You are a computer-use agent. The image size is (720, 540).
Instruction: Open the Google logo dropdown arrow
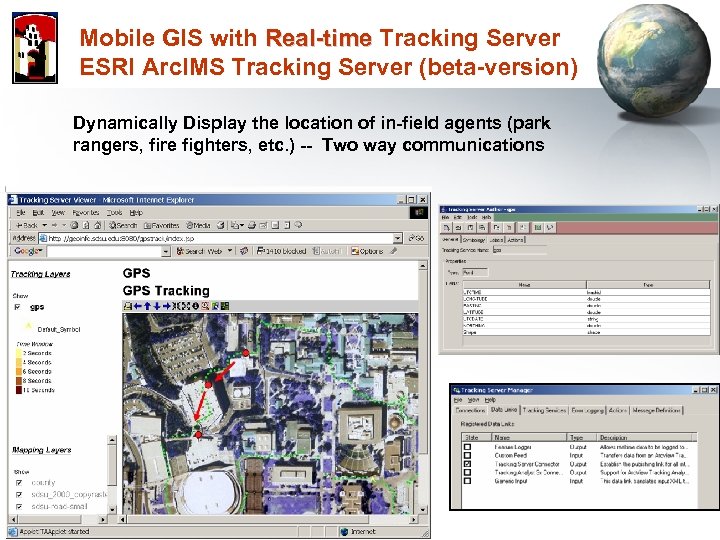[40, 250]
